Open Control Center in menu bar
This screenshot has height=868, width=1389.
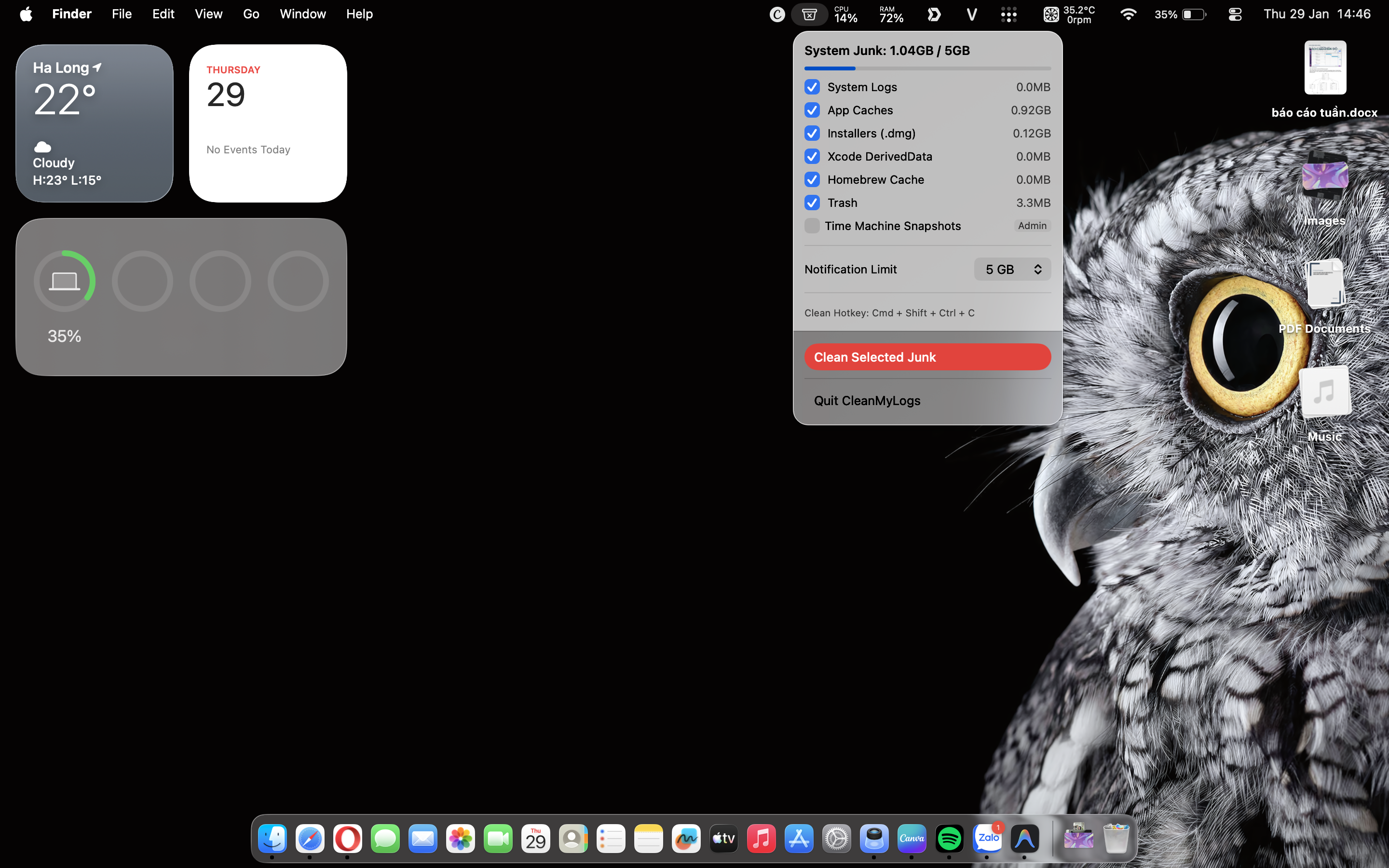click(x=1235, y=14)
